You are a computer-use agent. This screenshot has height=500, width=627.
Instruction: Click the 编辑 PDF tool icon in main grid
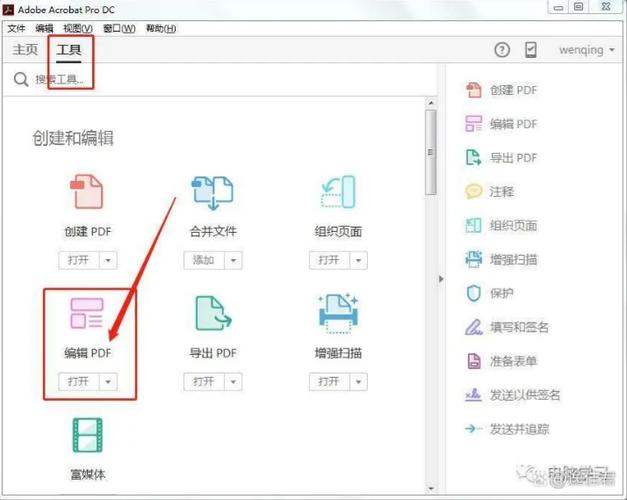point(87,313)
